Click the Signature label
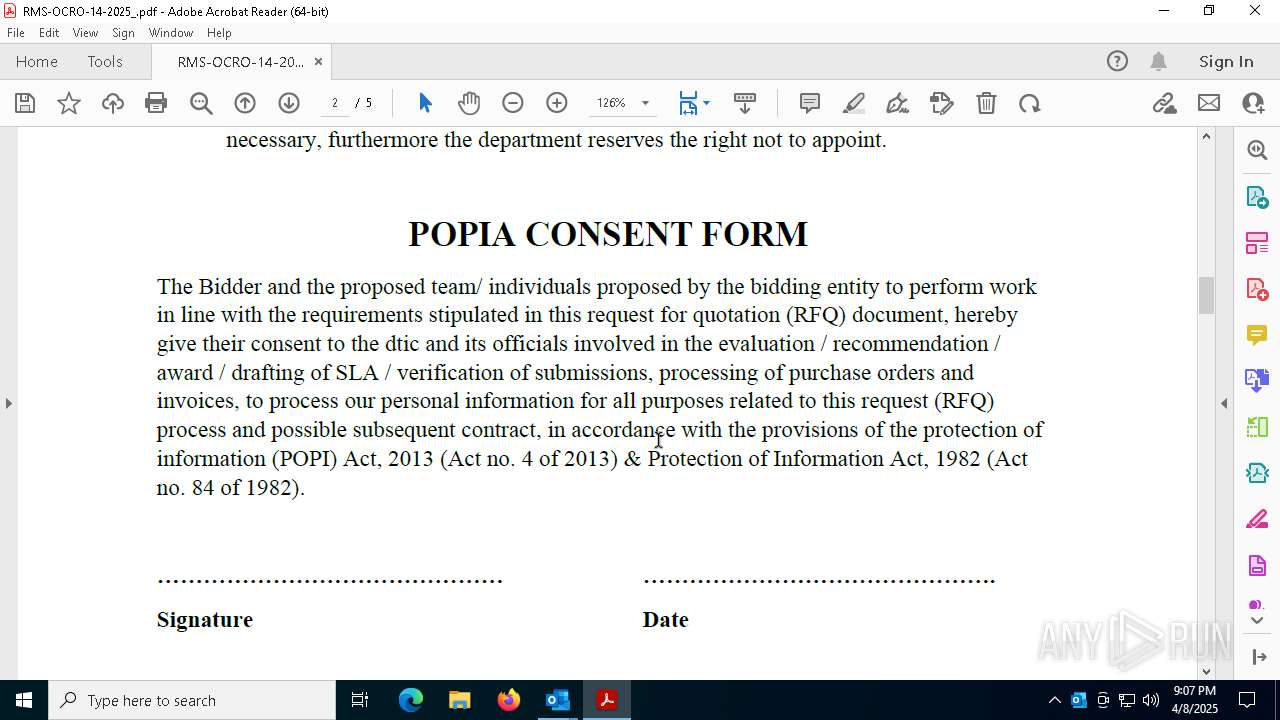 [205, 620]
